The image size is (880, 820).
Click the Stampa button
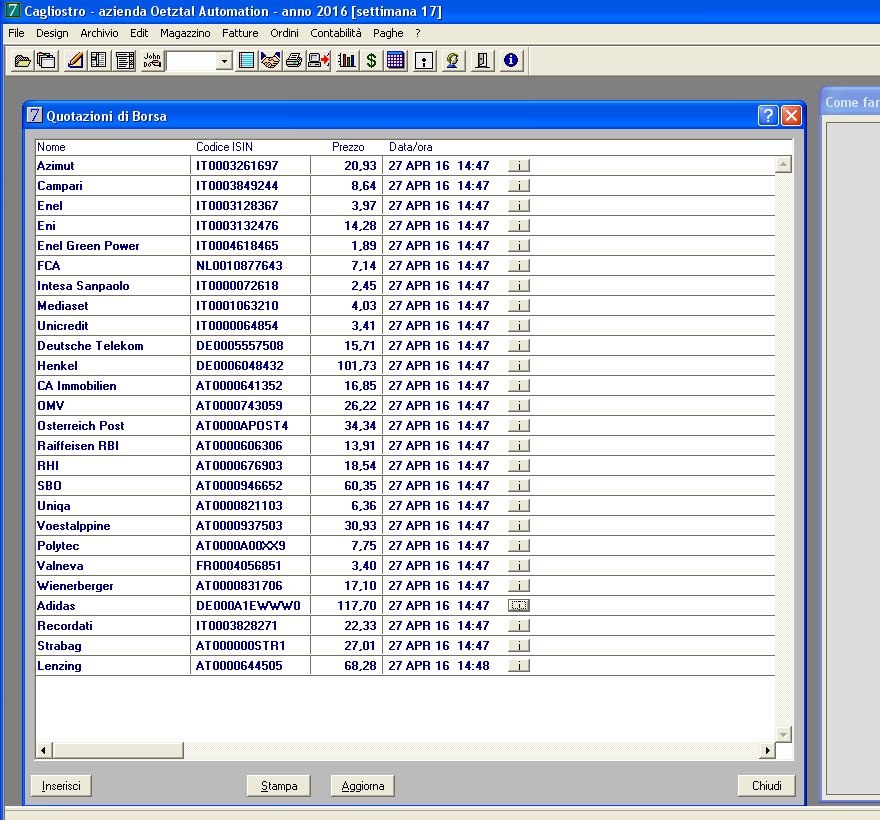coord(279,786)
